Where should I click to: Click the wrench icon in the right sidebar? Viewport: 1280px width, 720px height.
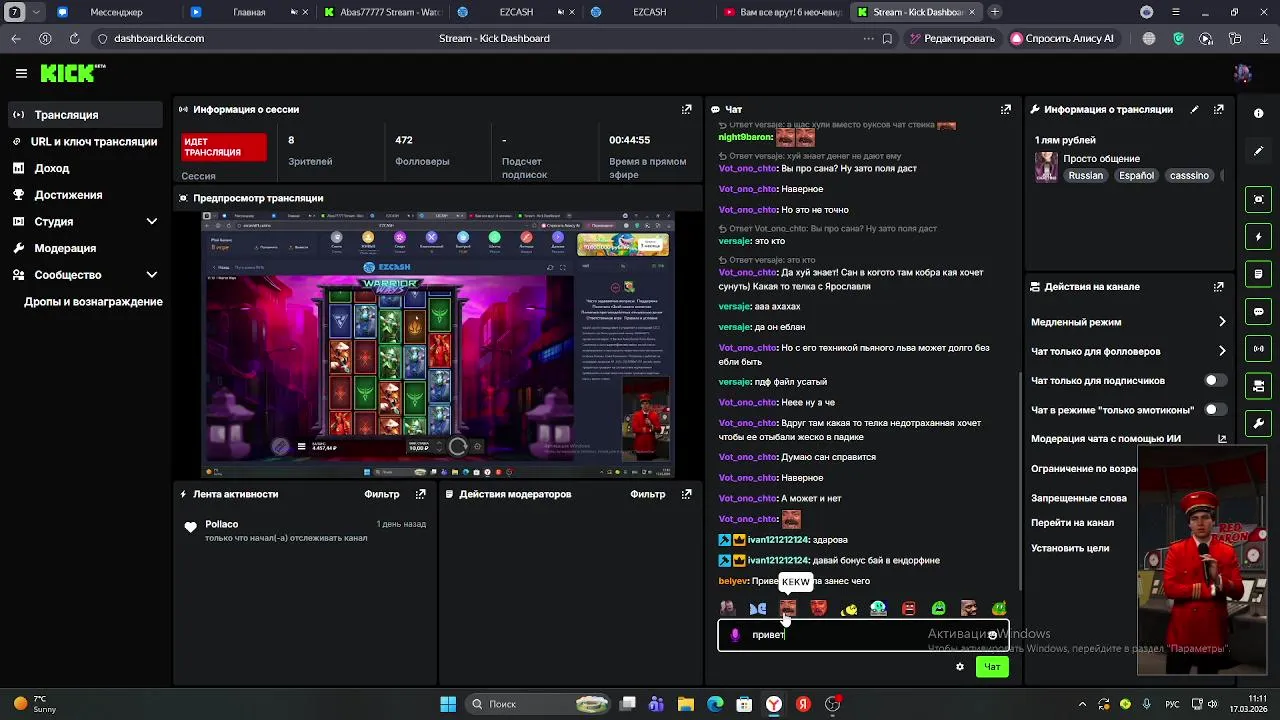point(1259,423)
